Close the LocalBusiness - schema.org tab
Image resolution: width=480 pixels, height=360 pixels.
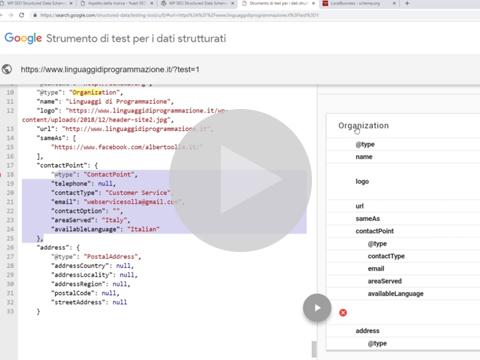pos(394,3)
